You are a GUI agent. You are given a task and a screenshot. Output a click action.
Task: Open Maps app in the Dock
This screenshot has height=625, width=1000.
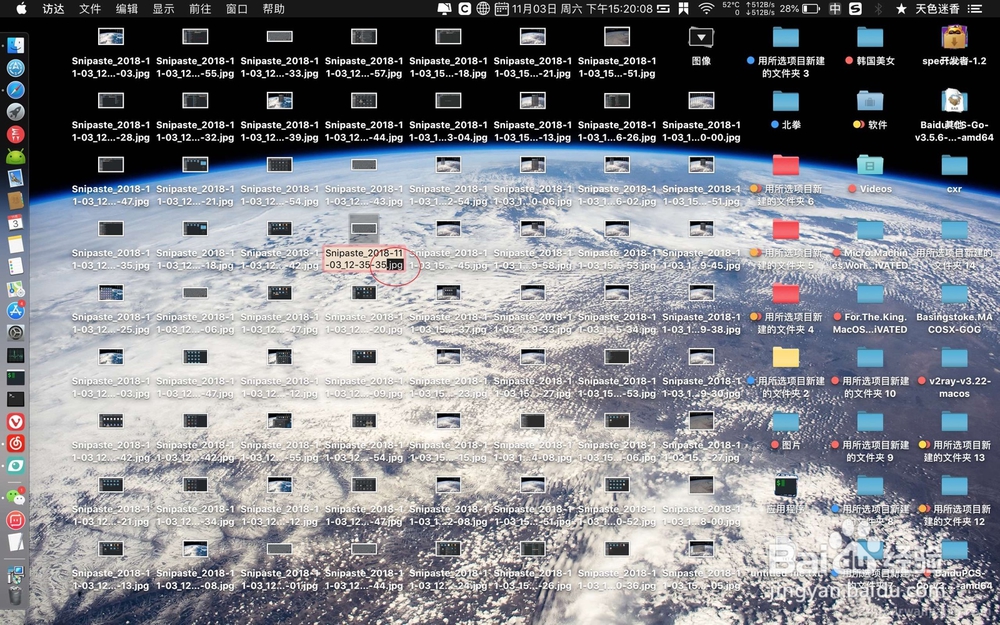(x=15, y=288)
